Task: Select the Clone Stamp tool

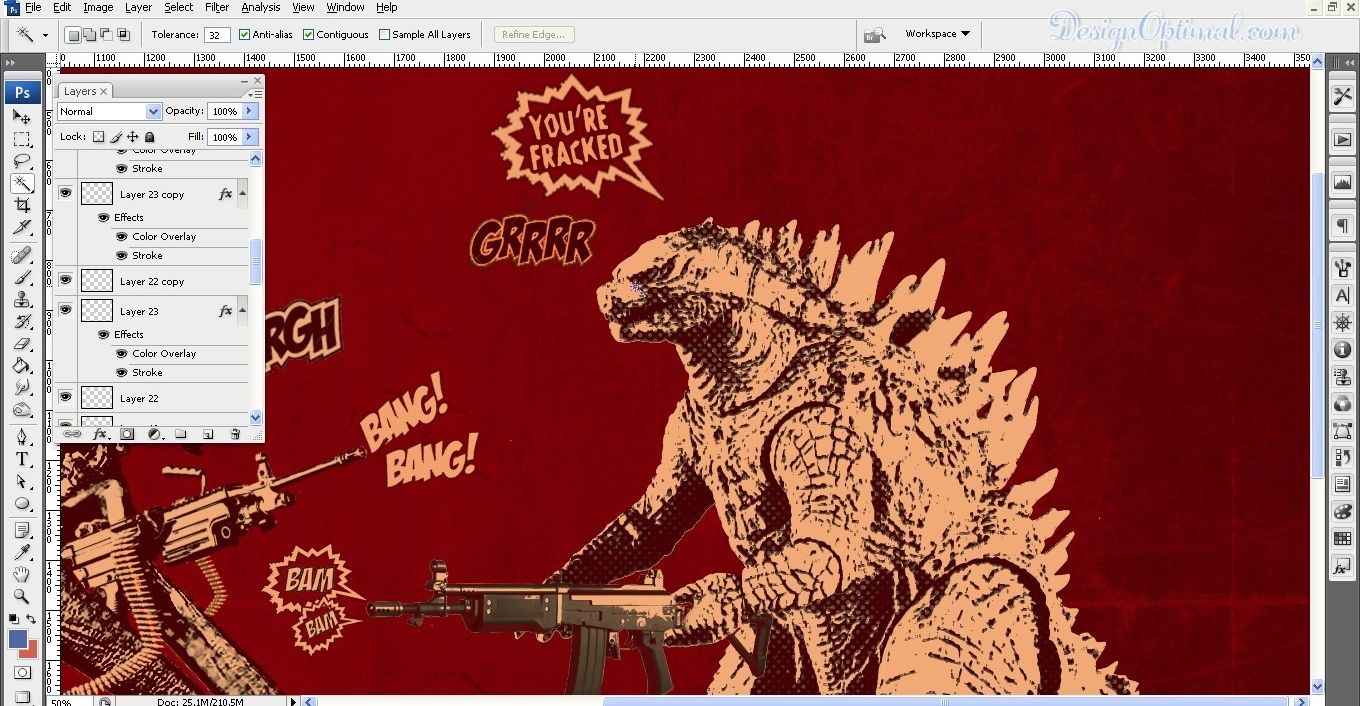Action: point(22,300)
